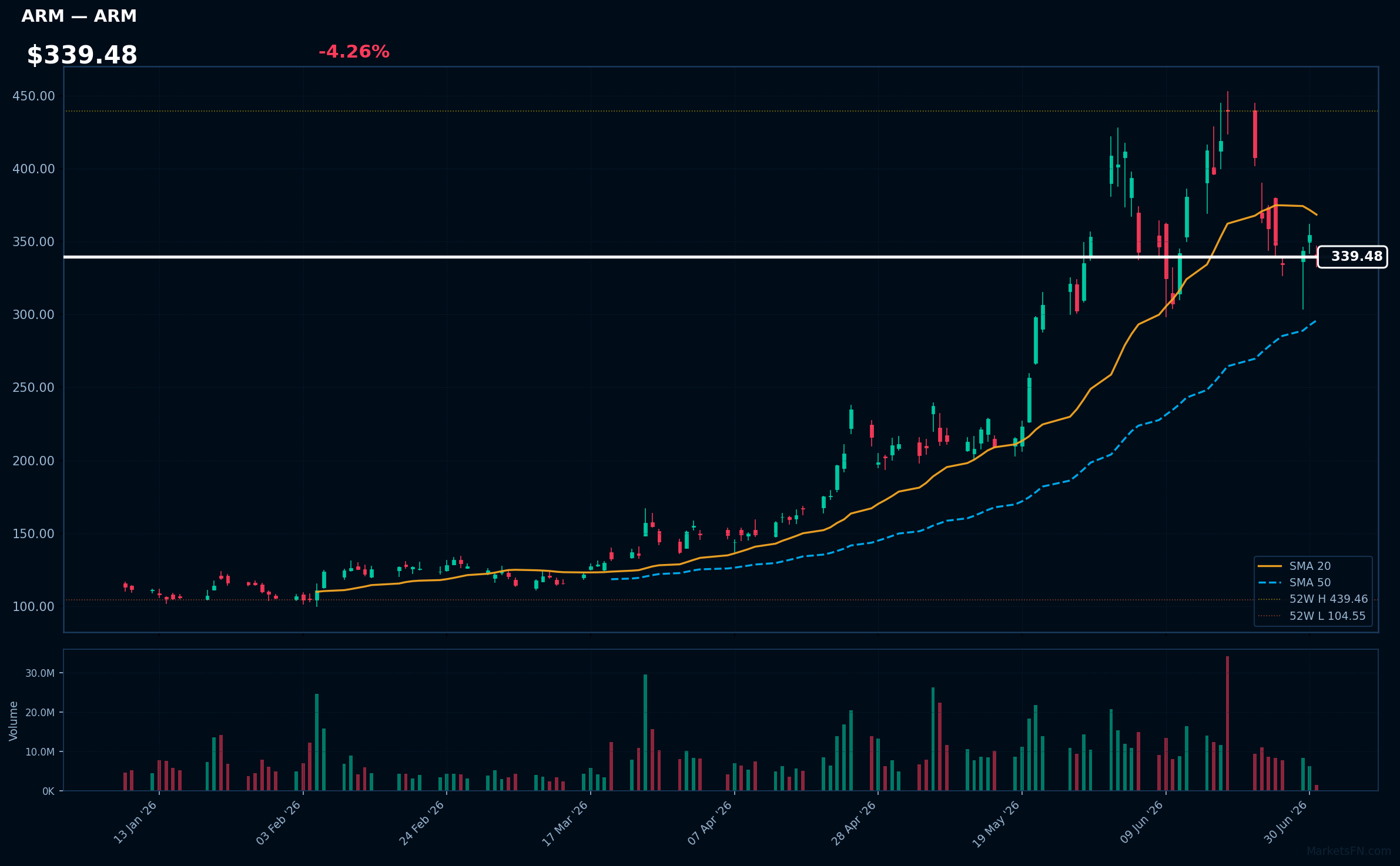
Task: Select the 09 Jun '26 date label
Action: click(1142, 823)
